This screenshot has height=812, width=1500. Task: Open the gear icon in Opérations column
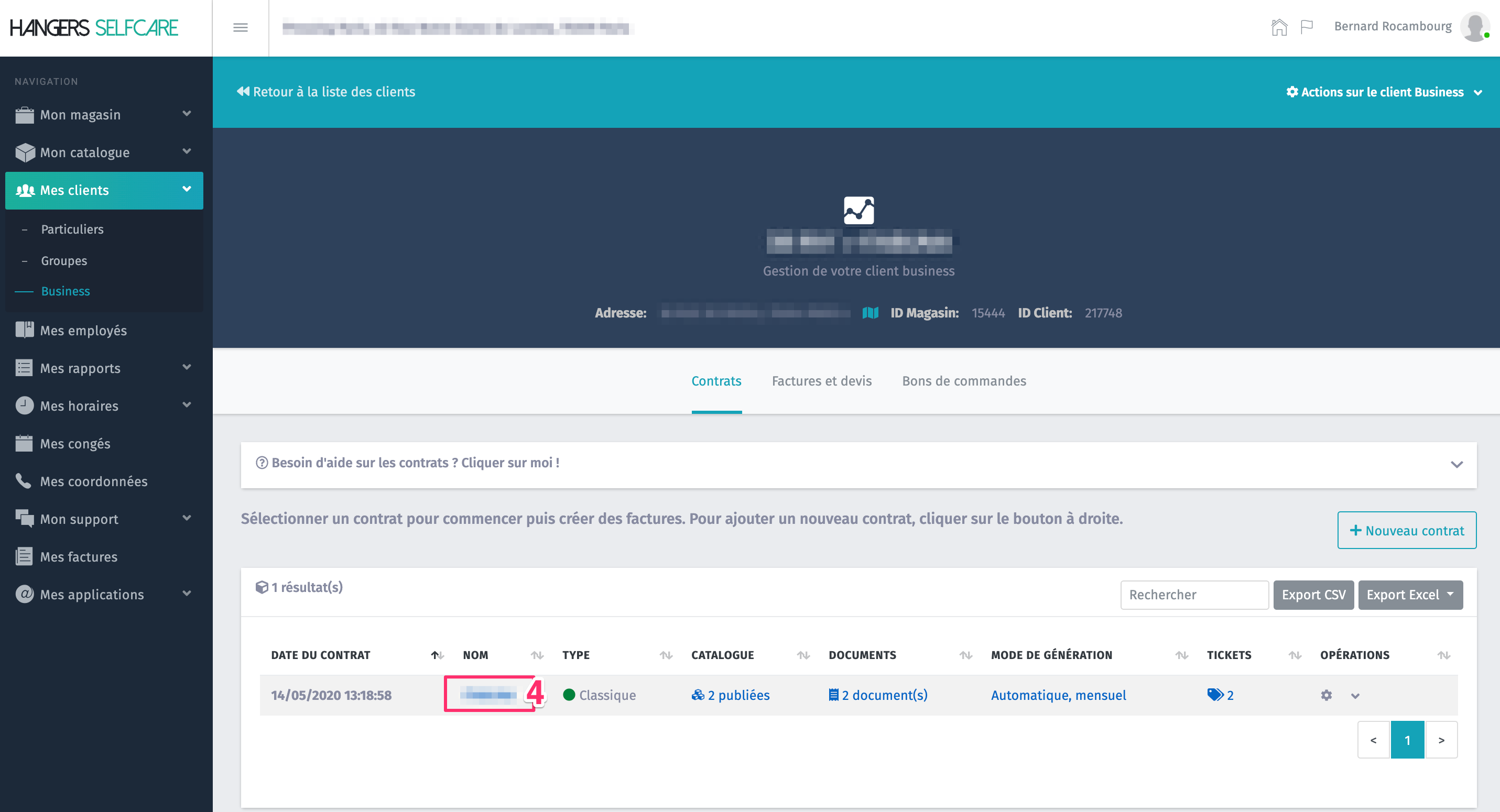tap(1327, 695)
